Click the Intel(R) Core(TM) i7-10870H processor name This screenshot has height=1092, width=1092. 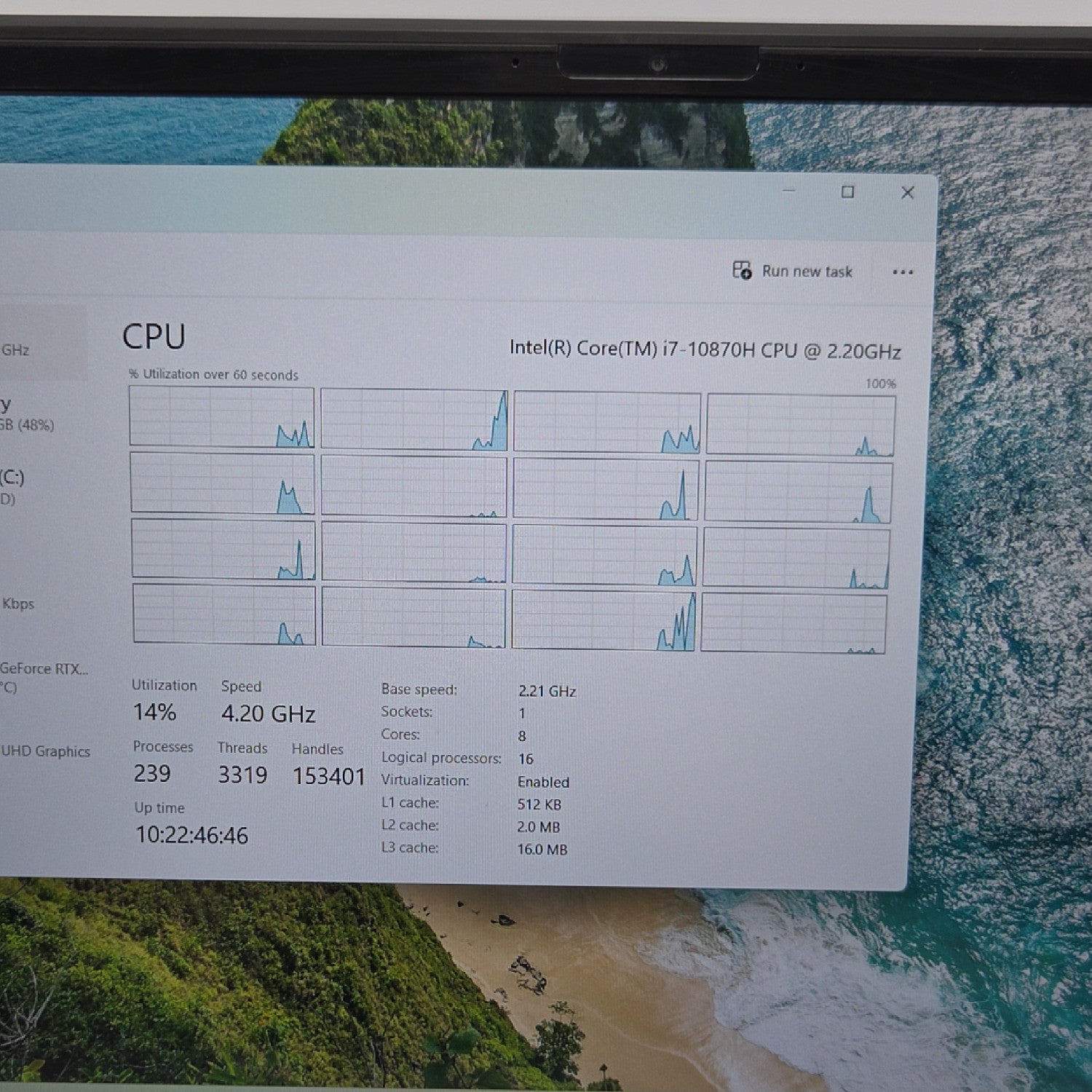[705, 350]
